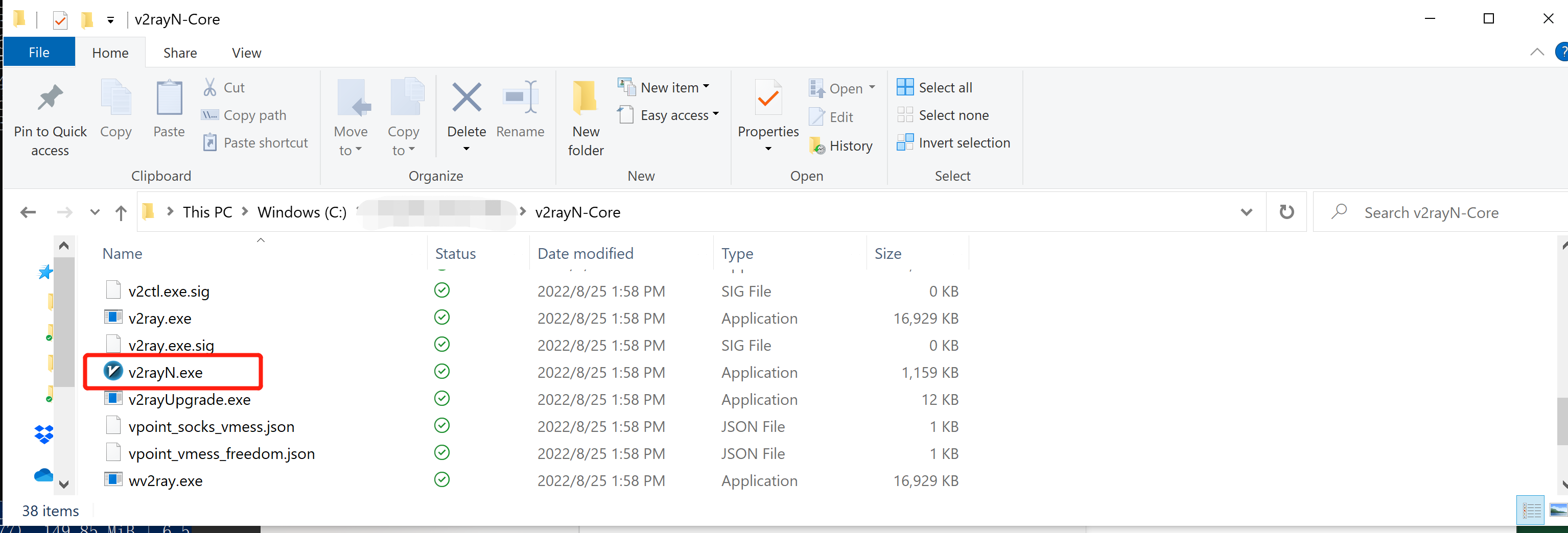
Task: Select wv2ray.exe file
Action: 166,481
